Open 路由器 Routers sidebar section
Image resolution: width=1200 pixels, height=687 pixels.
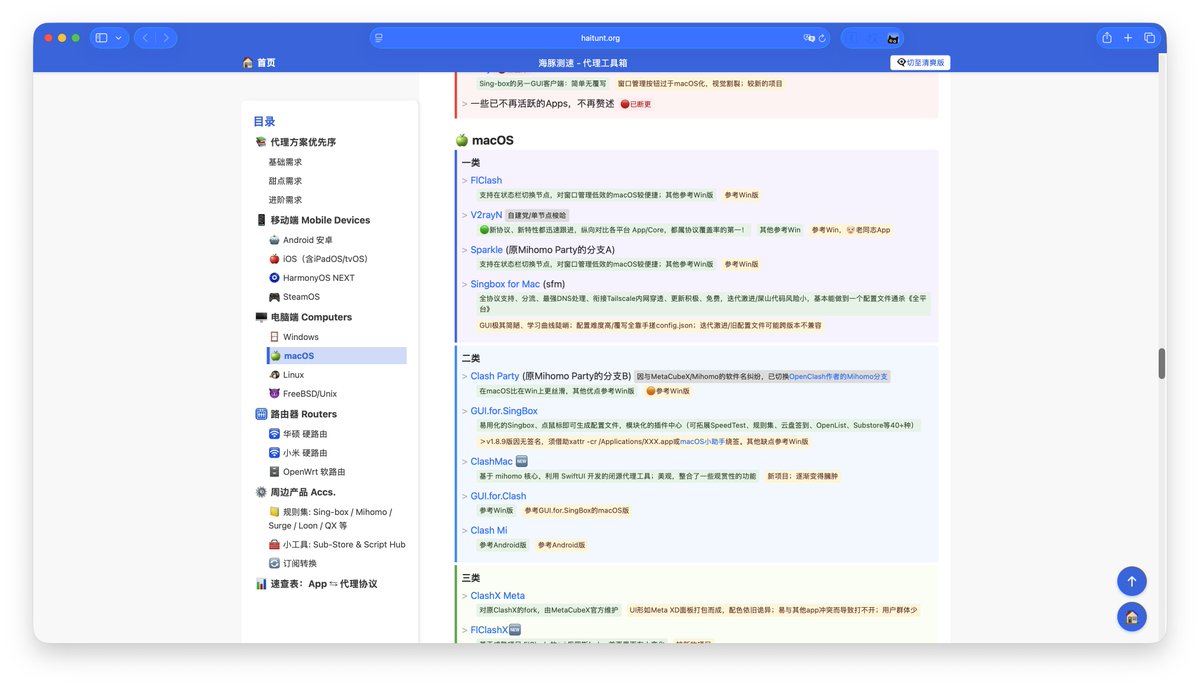click(296, 414)
